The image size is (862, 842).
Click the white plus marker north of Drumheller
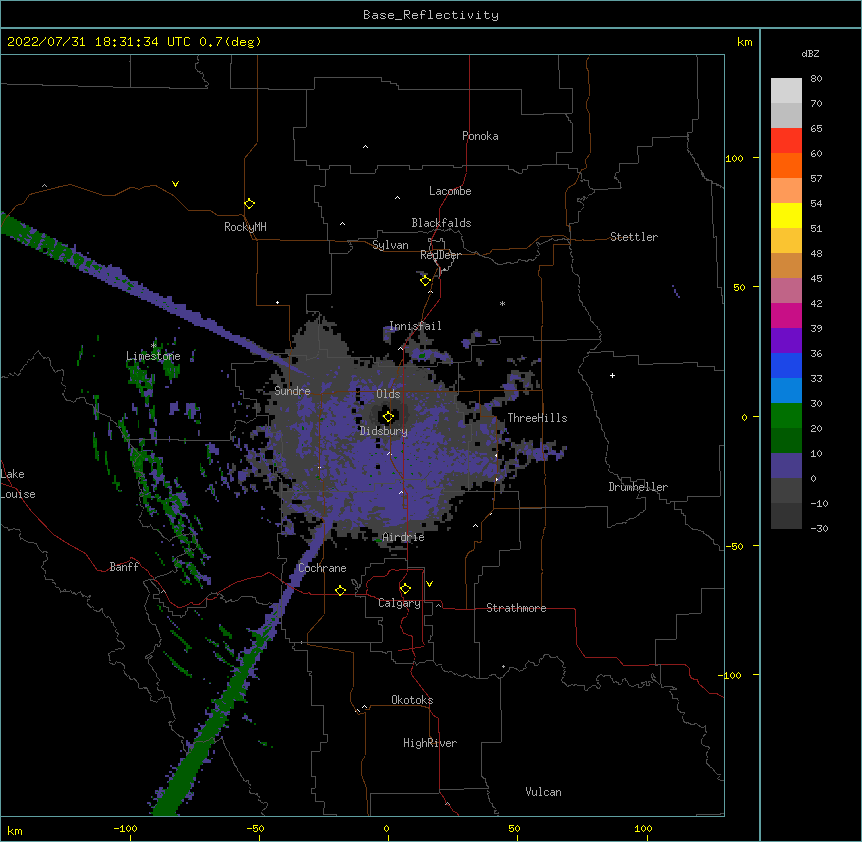pyautogui.click(x=612, y=375)
